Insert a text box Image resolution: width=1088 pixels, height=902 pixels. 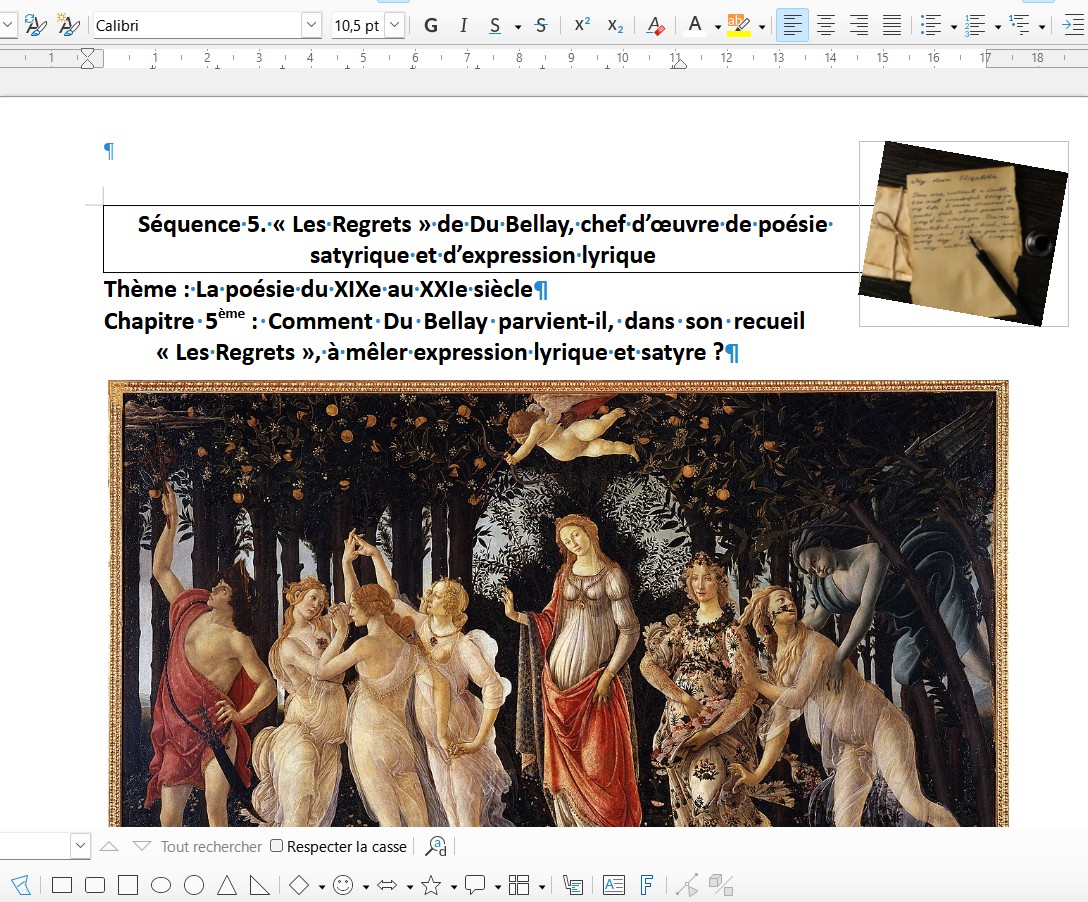[614, 885]
